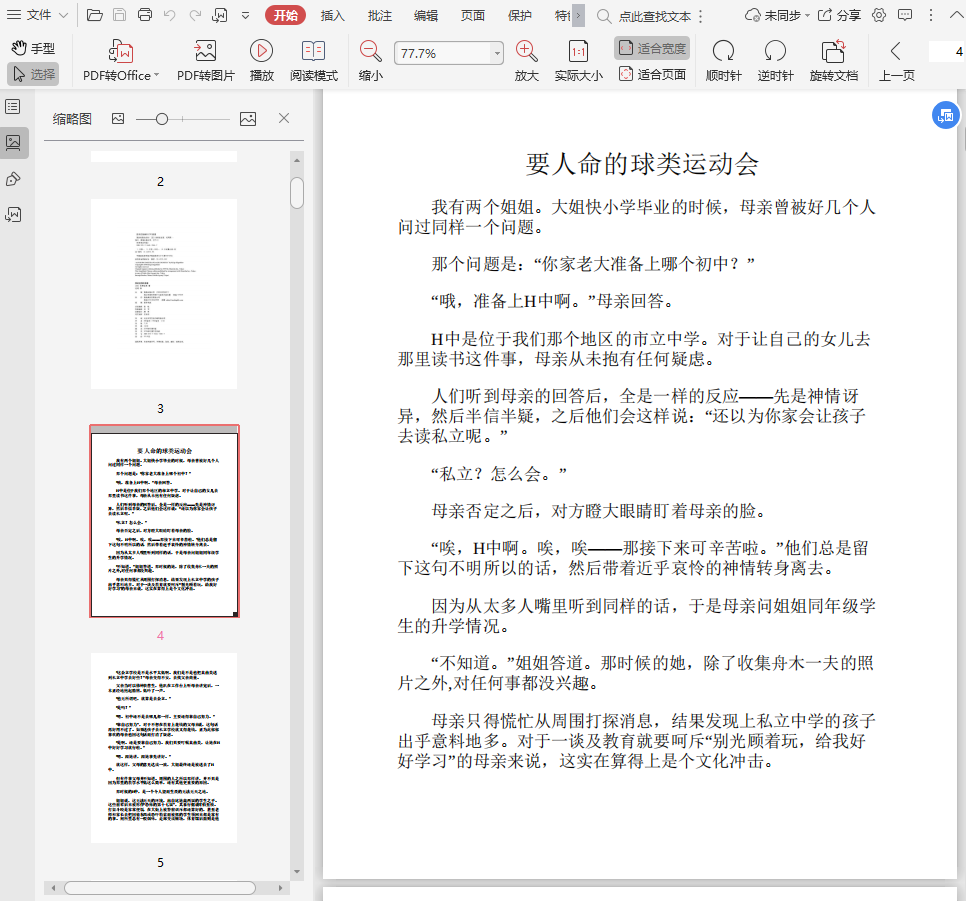Screen dimensions: 966x901
Task: Activate the 选择 selection tool
Action: (x=33, y=74)
